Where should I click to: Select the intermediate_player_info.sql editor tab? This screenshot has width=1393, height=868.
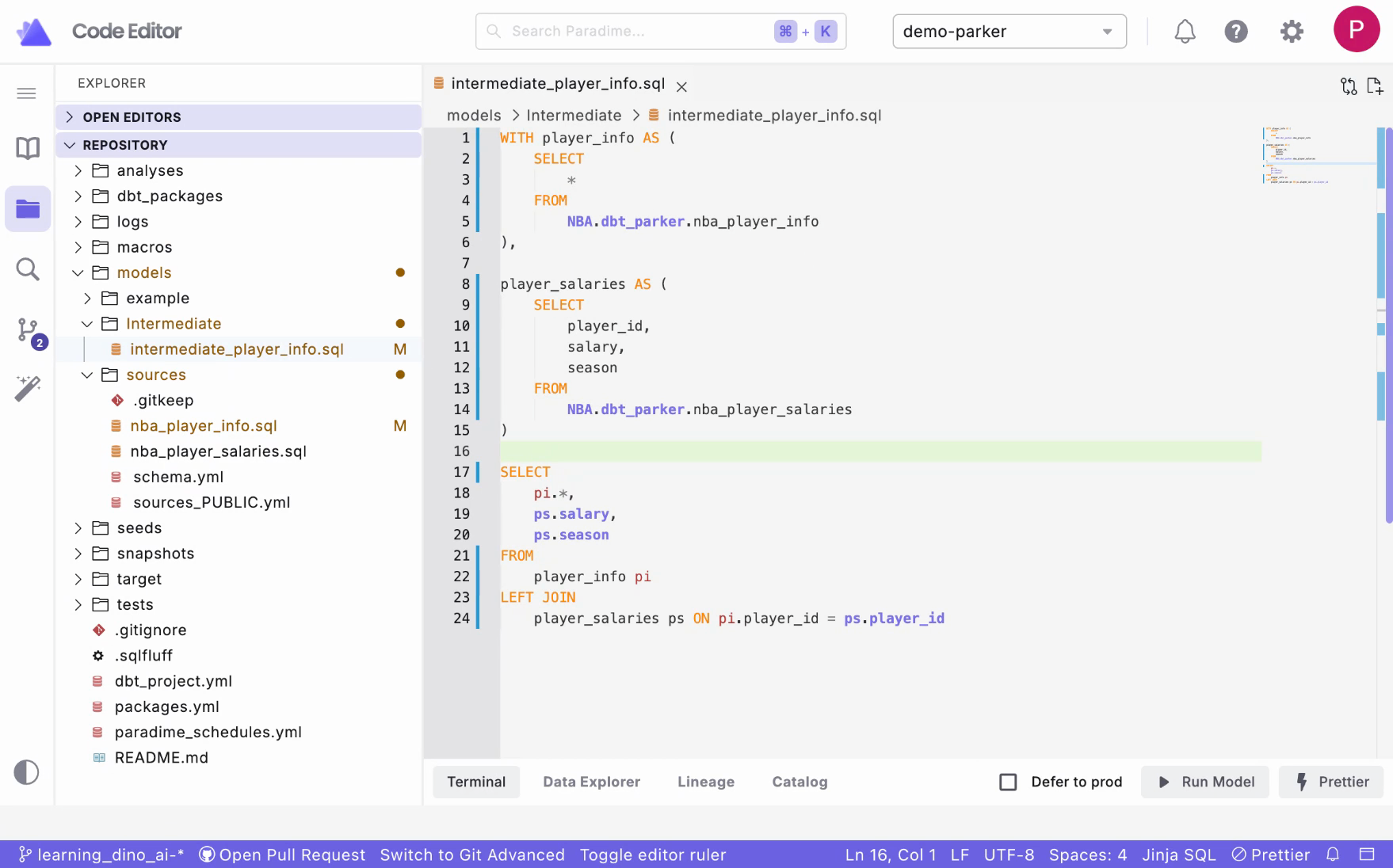(x=558, y=84)
